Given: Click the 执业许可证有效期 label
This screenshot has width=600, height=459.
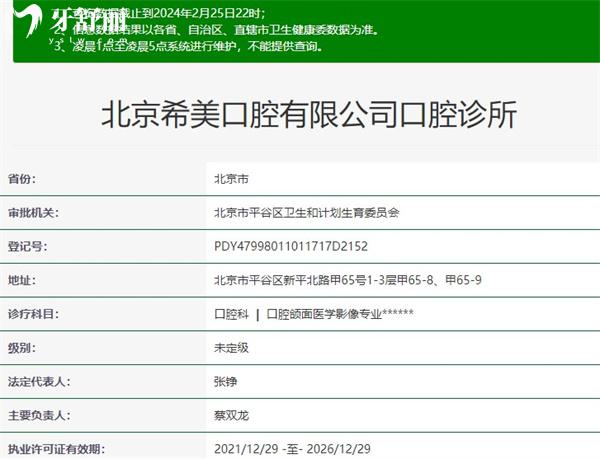Looking at the screenshot, I should 57,449.
